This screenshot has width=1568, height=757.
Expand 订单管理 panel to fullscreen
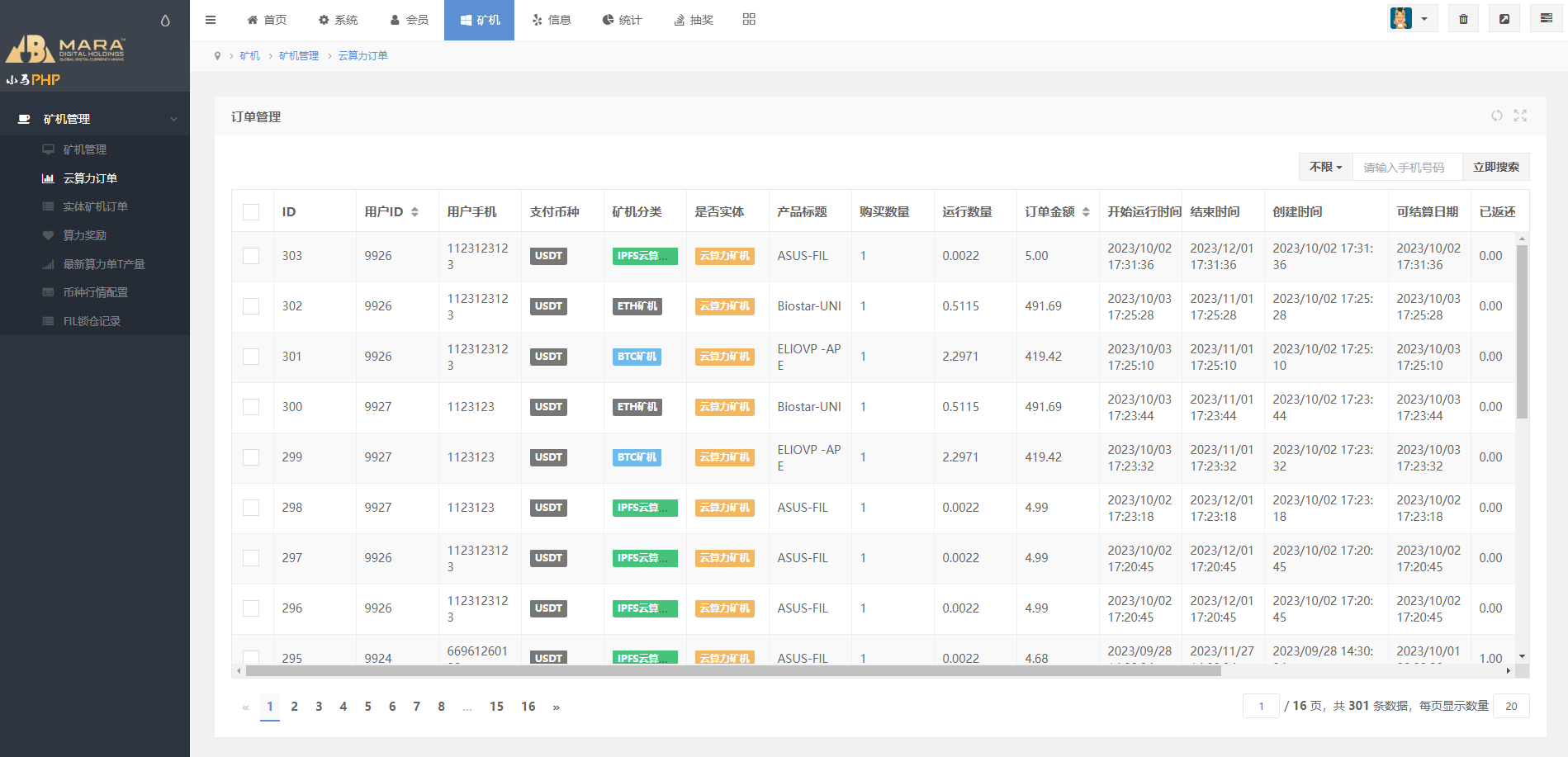coord(1521,116)
